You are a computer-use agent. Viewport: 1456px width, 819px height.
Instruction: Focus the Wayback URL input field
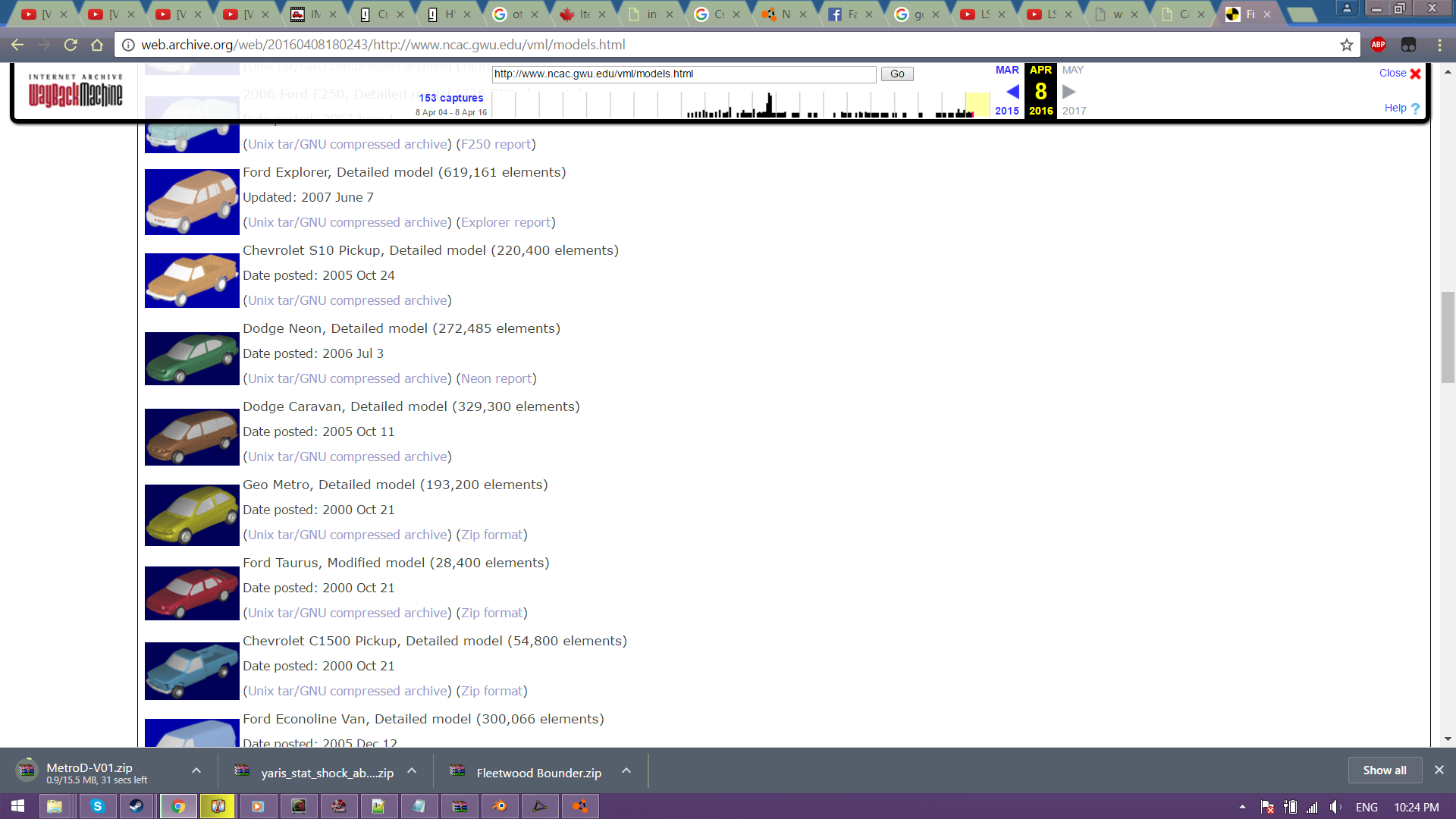tap(684, 74)
